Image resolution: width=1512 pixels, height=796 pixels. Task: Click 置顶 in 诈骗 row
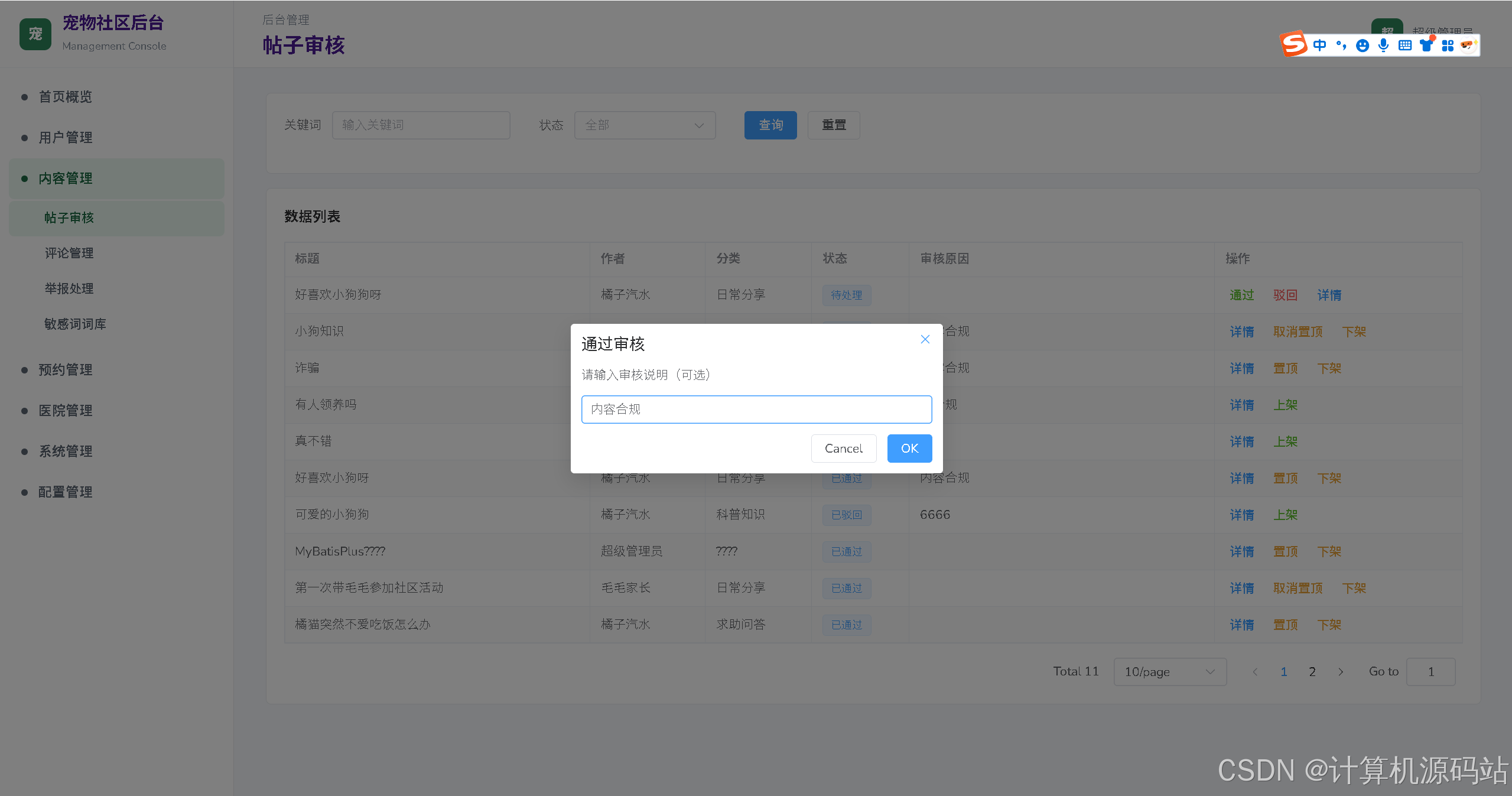click(1285, 369)
